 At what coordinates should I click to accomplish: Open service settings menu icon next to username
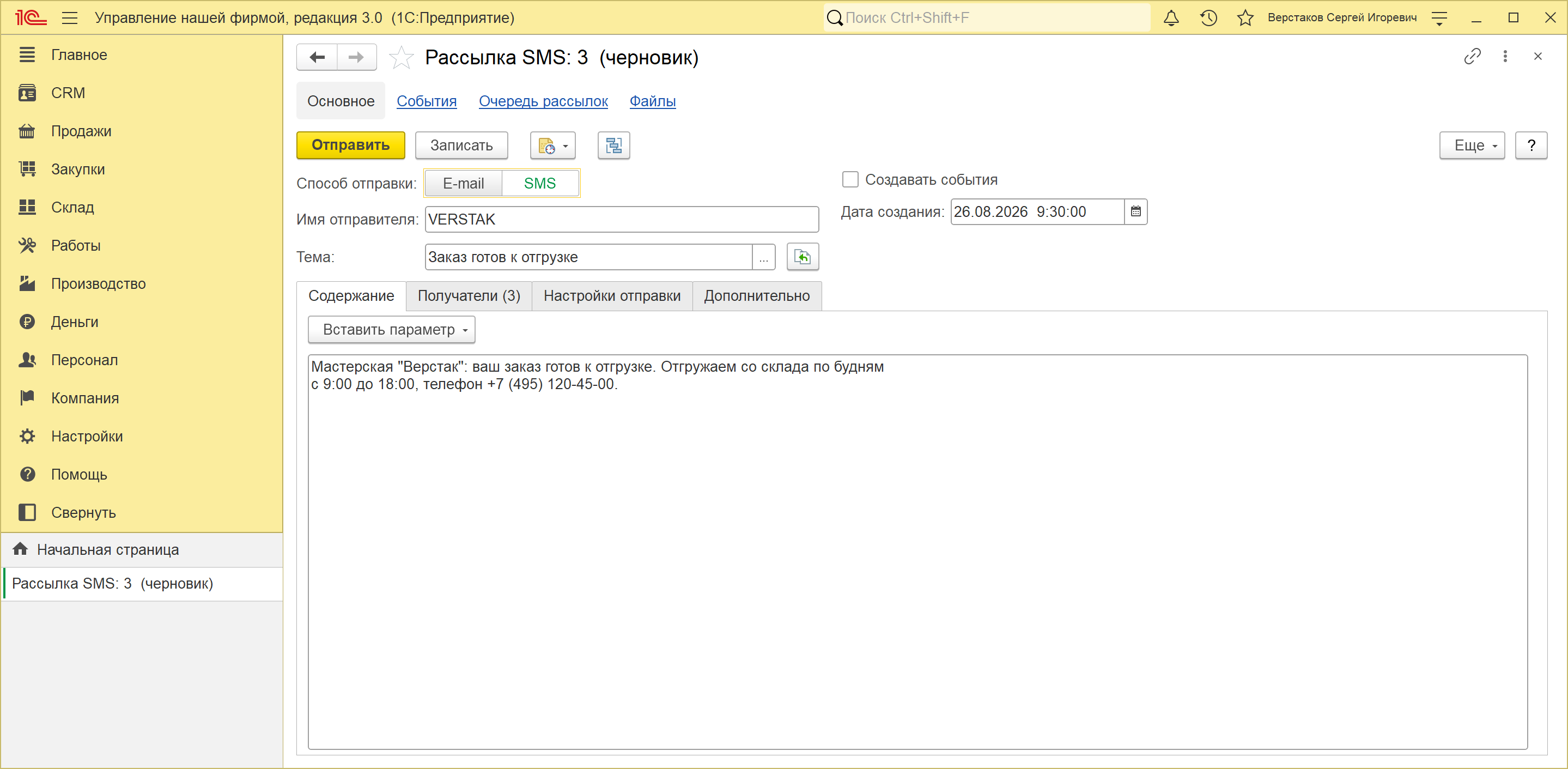tap(1439, 17)
